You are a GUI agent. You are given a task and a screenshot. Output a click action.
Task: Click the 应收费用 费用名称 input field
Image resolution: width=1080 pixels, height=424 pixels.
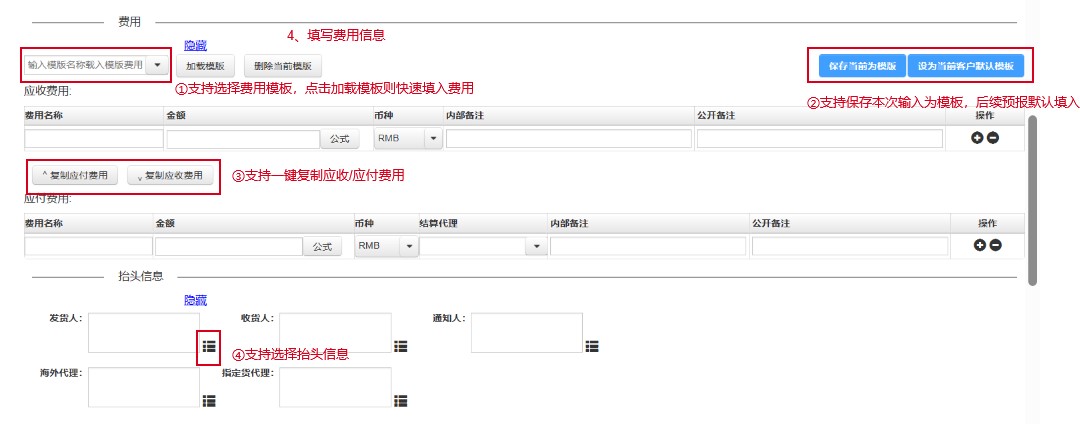[94, 139]
